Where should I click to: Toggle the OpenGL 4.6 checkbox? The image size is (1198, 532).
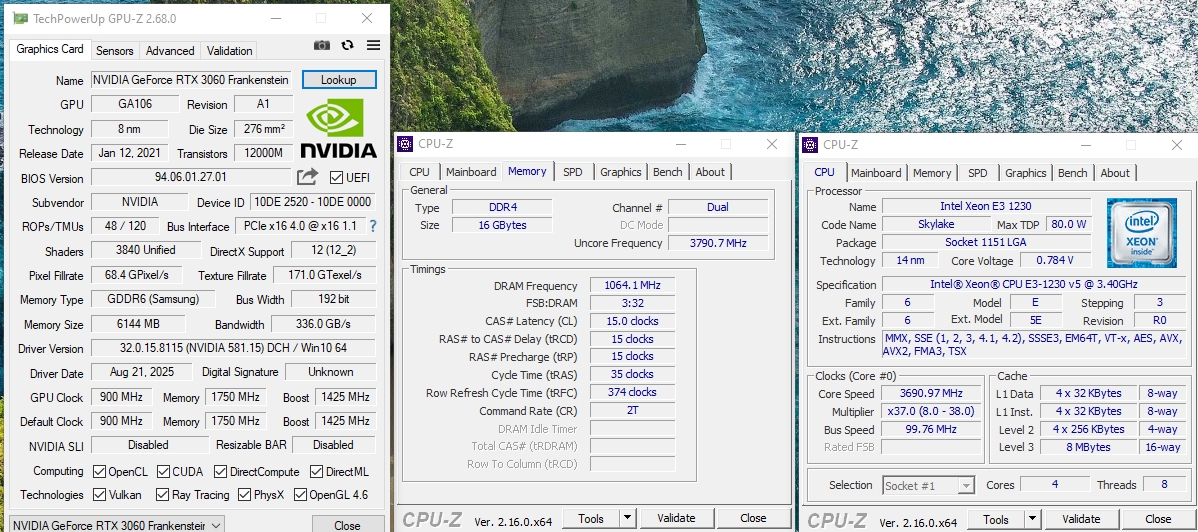point(300,495)
